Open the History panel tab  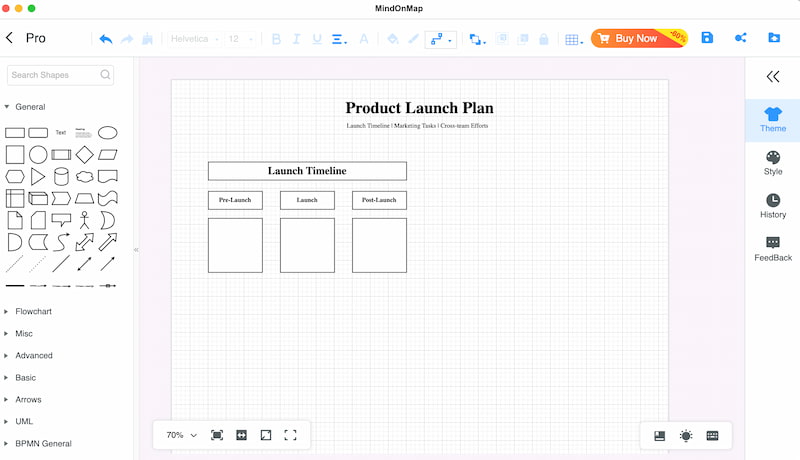point(772,206)
